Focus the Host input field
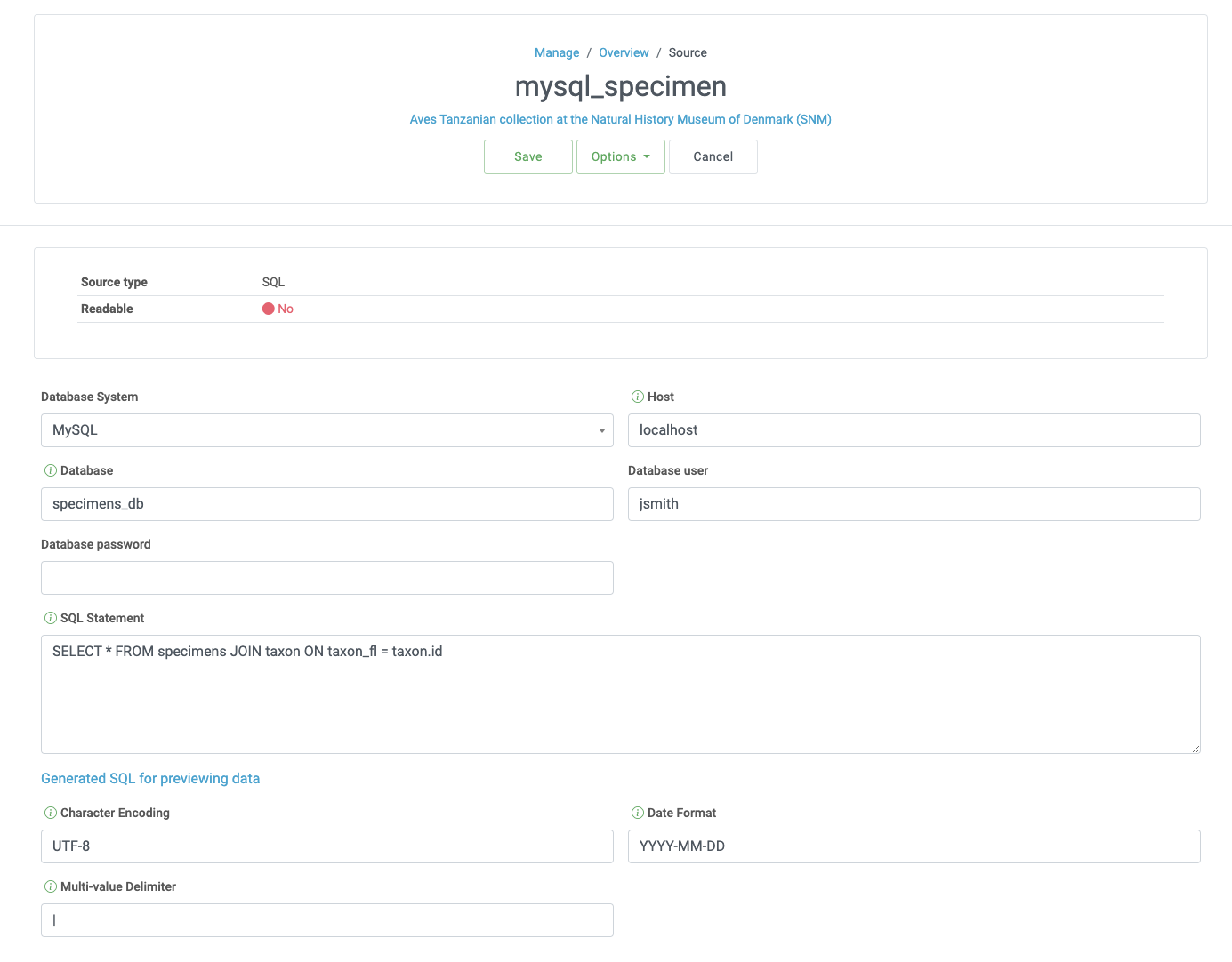 (x=914, y=430)
